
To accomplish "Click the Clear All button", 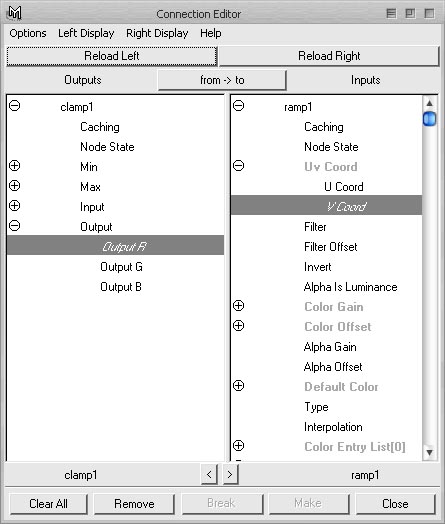I will tap(48, 504).
